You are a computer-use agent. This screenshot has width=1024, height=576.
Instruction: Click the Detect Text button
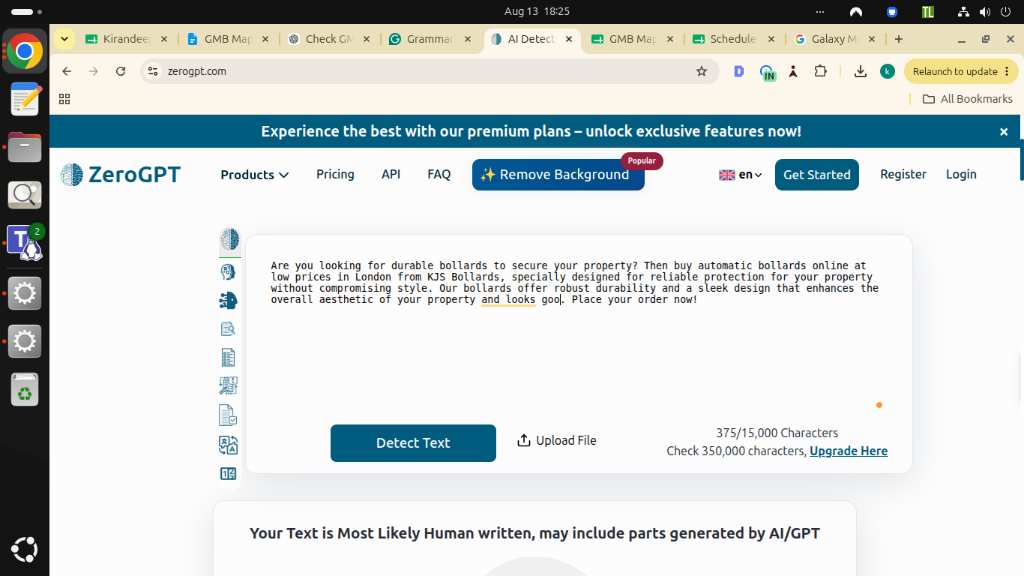click(413, 443)
